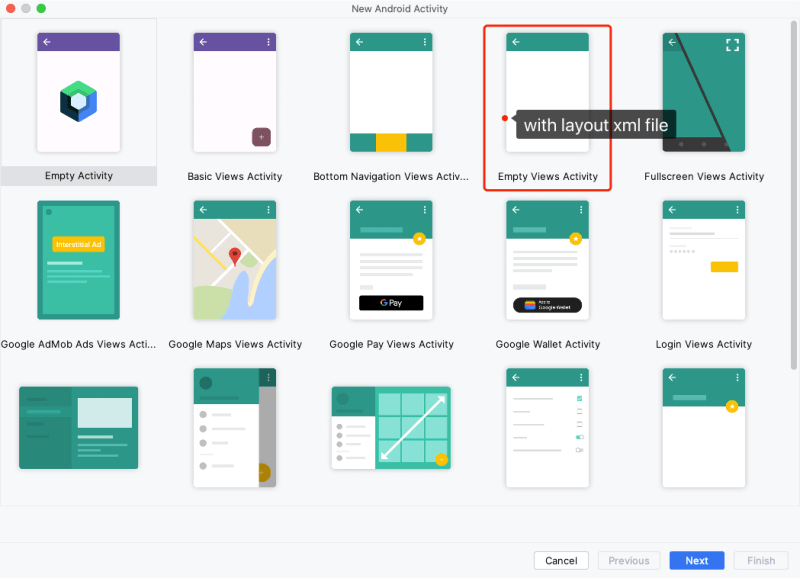Select the Google Pay Views Activity template
The image size is (800, 578).
pos(390,259)
